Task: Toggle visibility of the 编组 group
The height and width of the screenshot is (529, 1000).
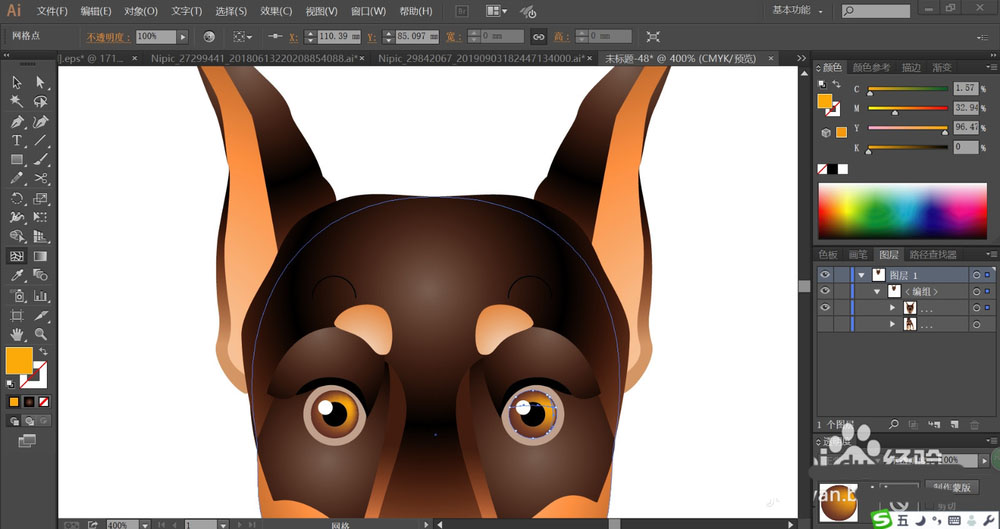Action: click(x=825, y=291)
